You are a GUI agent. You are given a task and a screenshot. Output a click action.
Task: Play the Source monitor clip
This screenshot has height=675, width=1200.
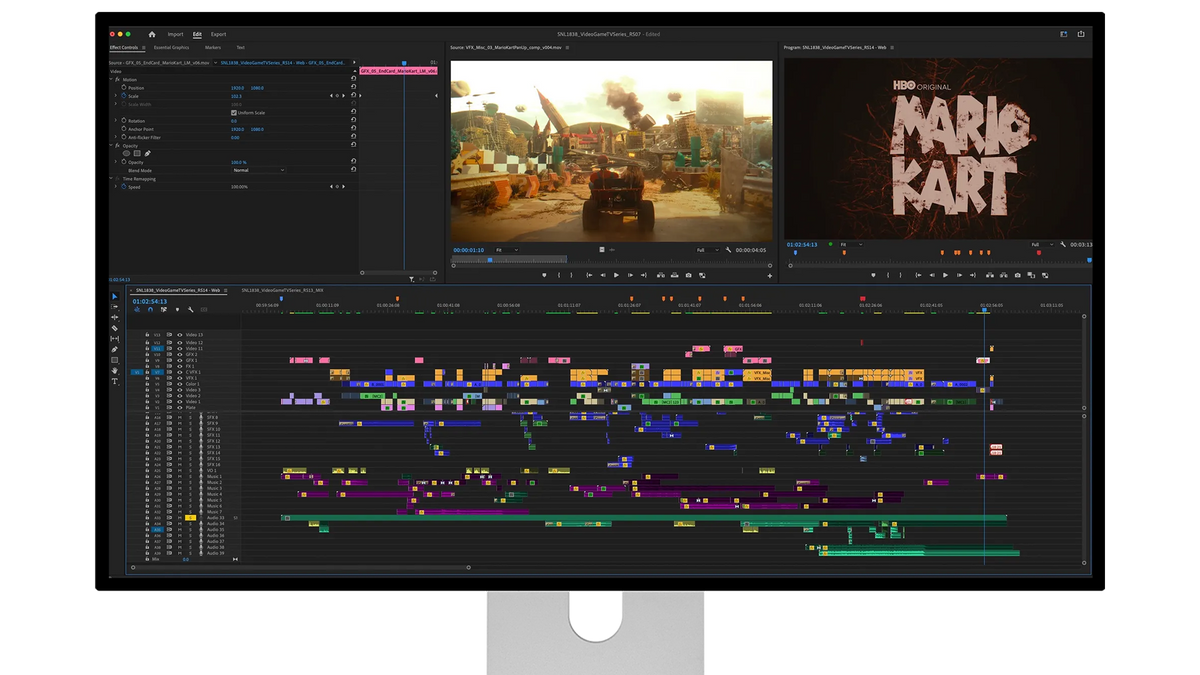click(x=616, y=275)
